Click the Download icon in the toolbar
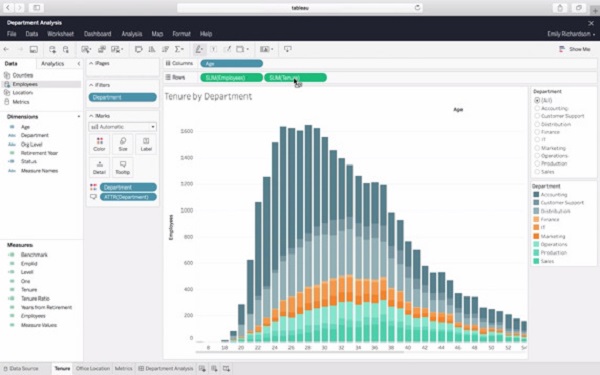The height and width of the screenshot is (375, 600). 287,49
